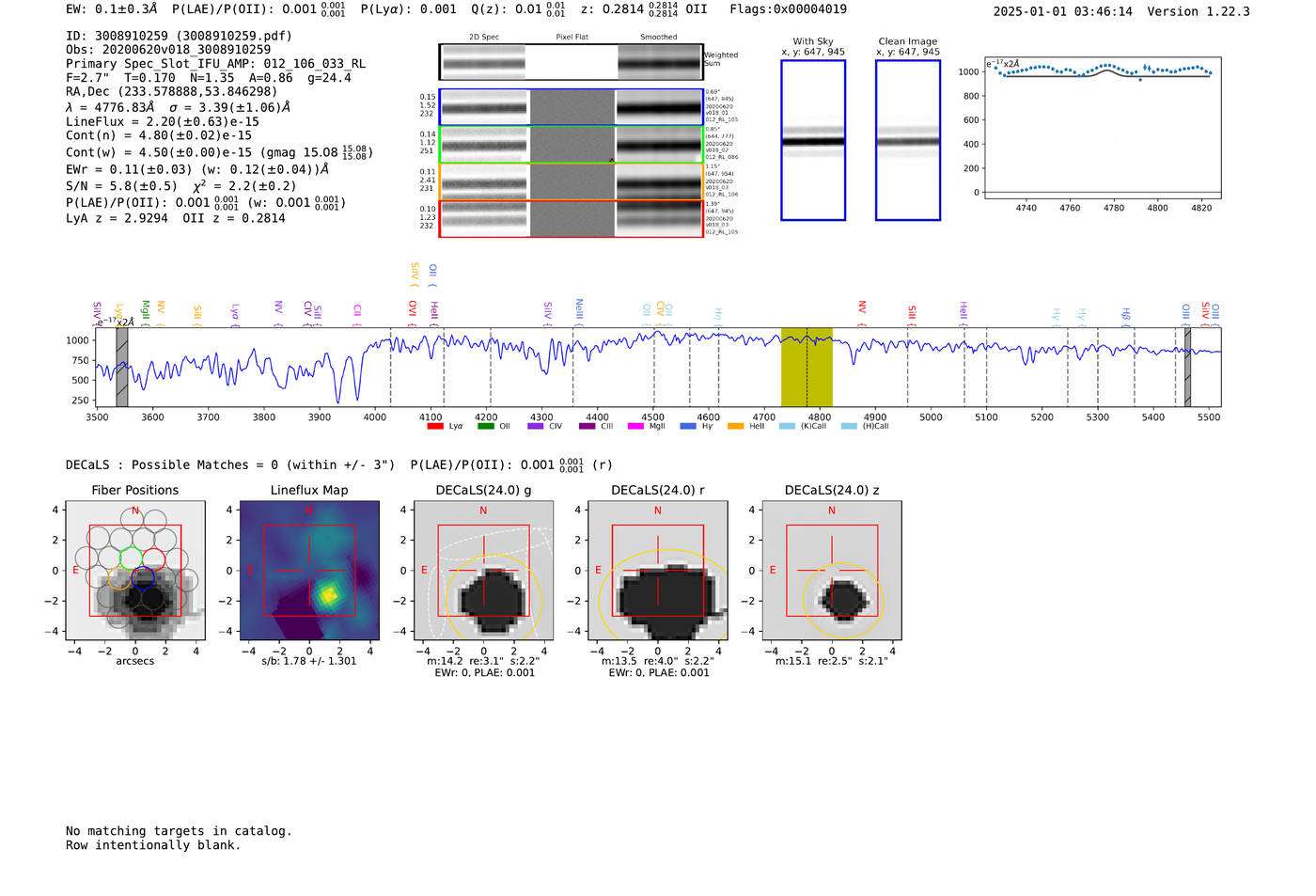Click the m:15.1 re:2.5" caption
The height and width of the screenshot is (896, 1316).
[x=832, y=662]
